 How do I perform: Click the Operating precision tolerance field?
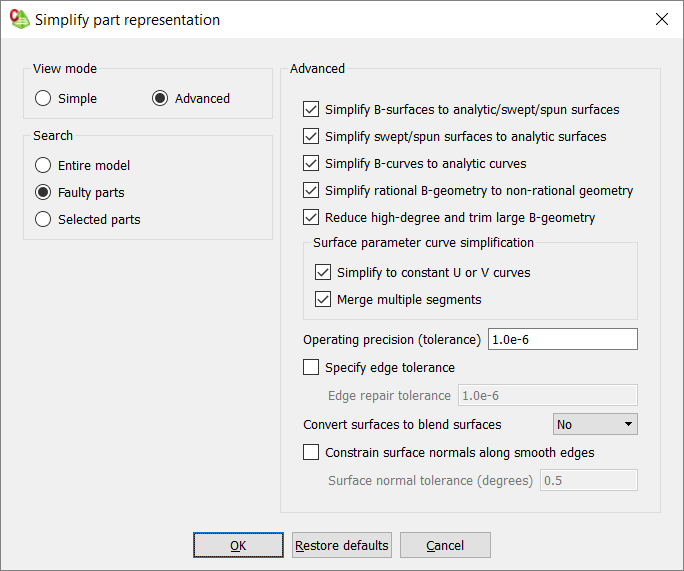tap(562, 339)
